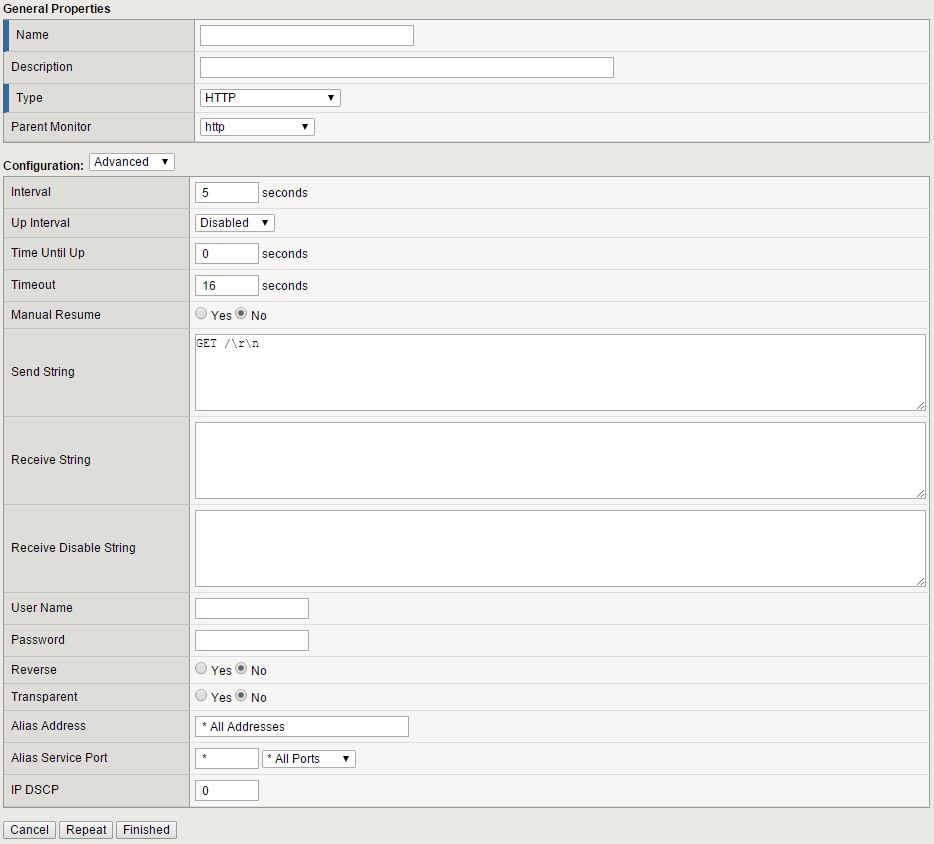Select Yes for Manual Resume

coord(202,314)
